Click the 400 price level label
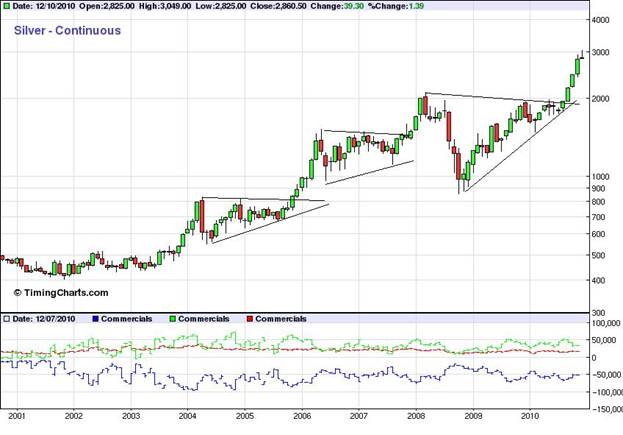Image resolution: width=623 pixels, height=435 pixels. click(x=598, y=280)
